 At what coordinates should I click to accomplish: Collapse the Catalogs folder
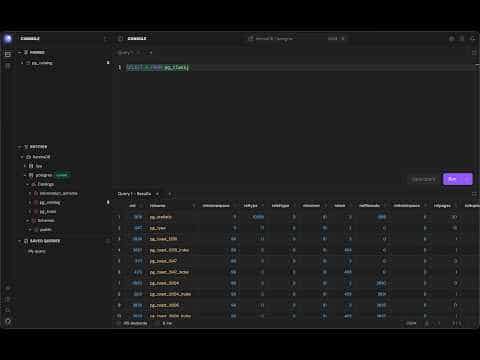28,184
